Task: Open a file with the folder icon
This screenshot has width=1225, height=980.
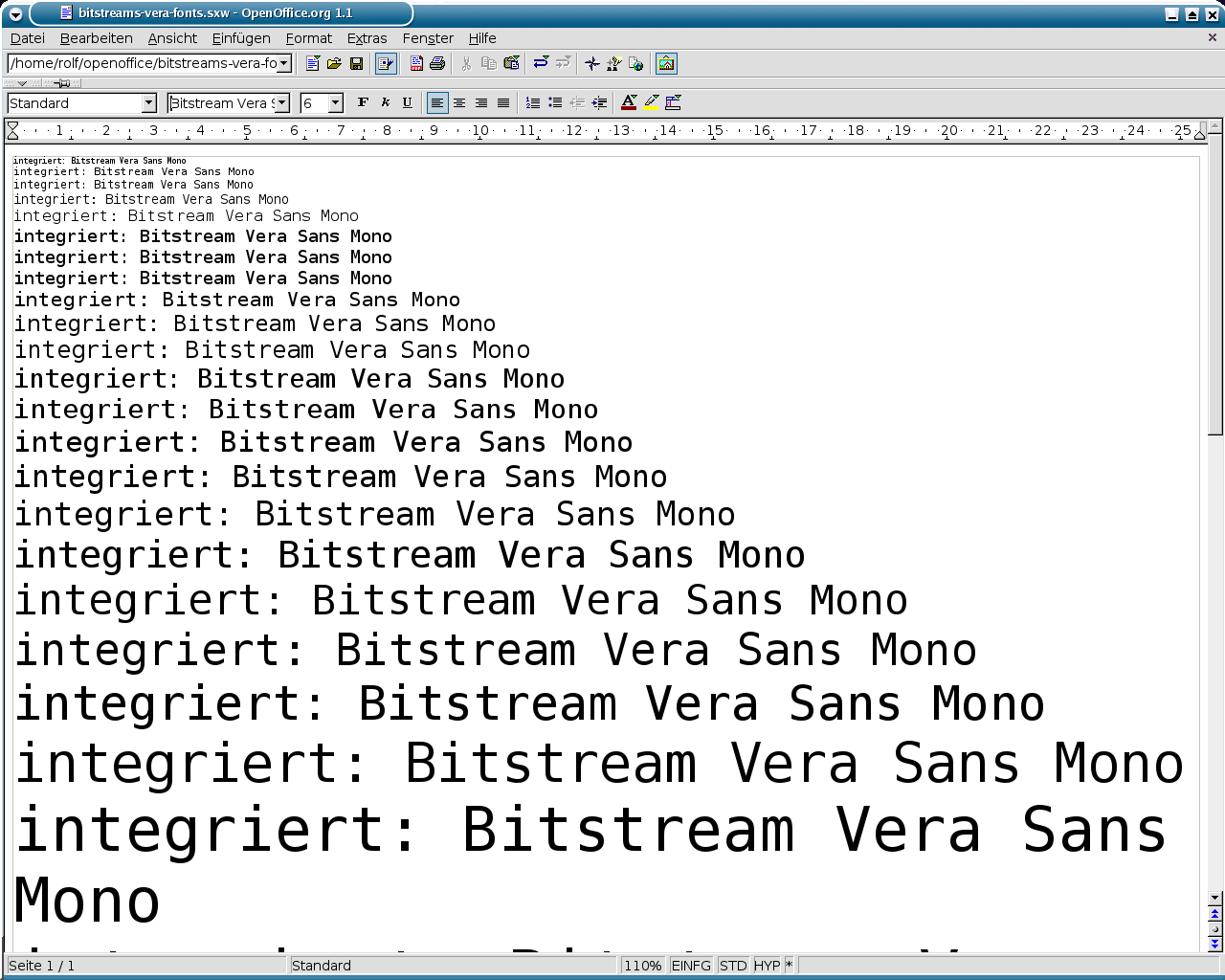Action: coord(334,63)
